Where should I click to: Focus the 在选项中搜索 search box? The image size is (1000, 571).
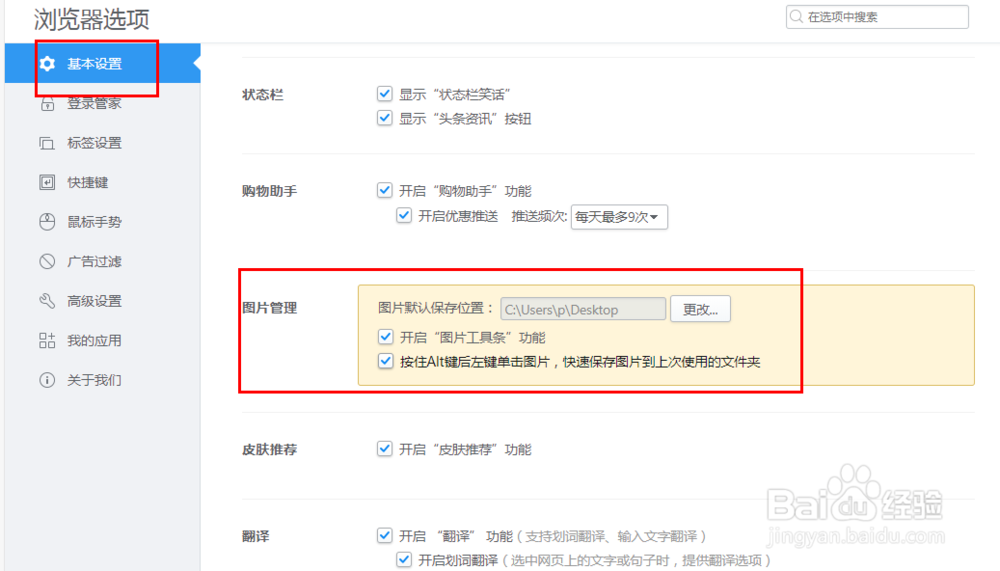877,17
